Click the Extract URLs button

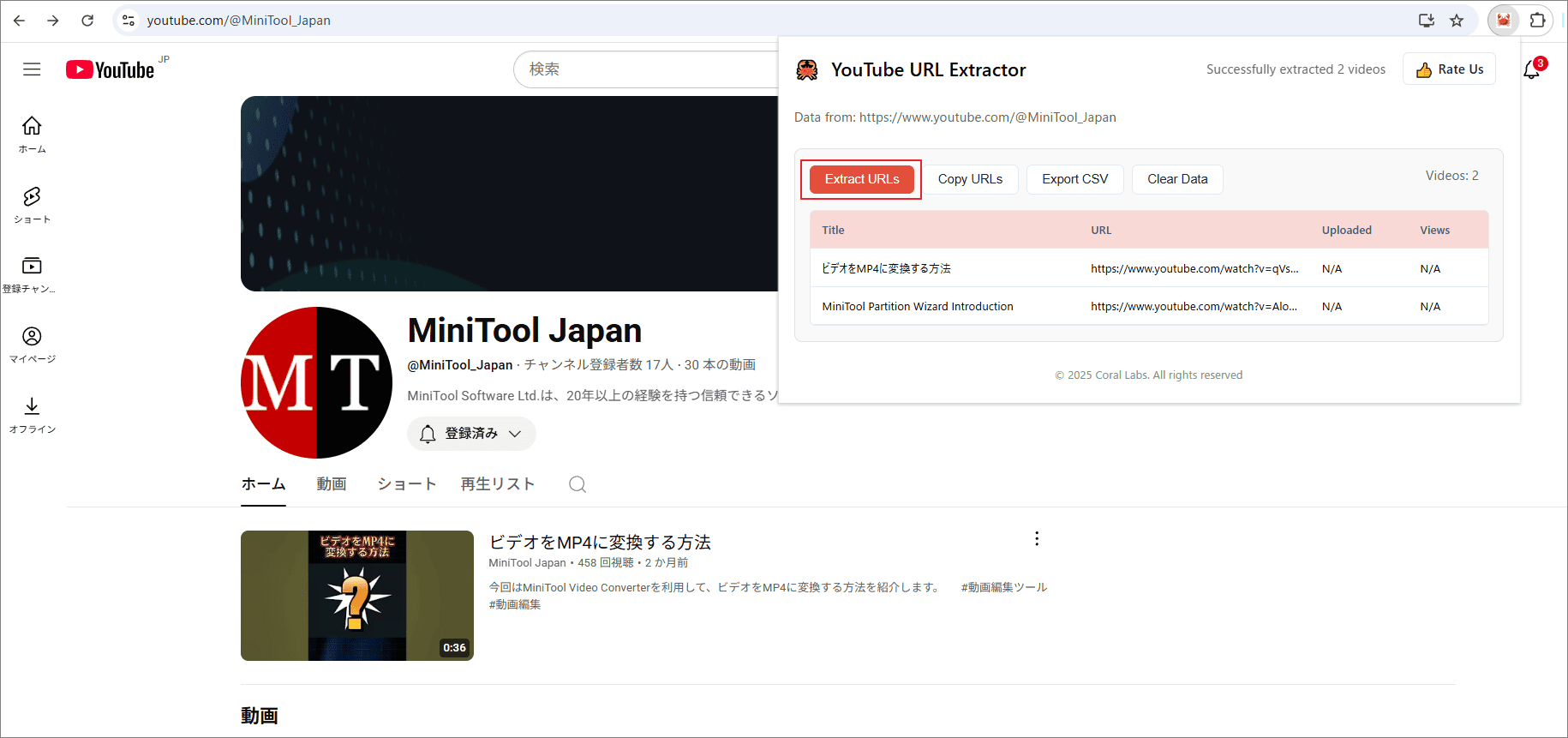click(x=862, y=179)
